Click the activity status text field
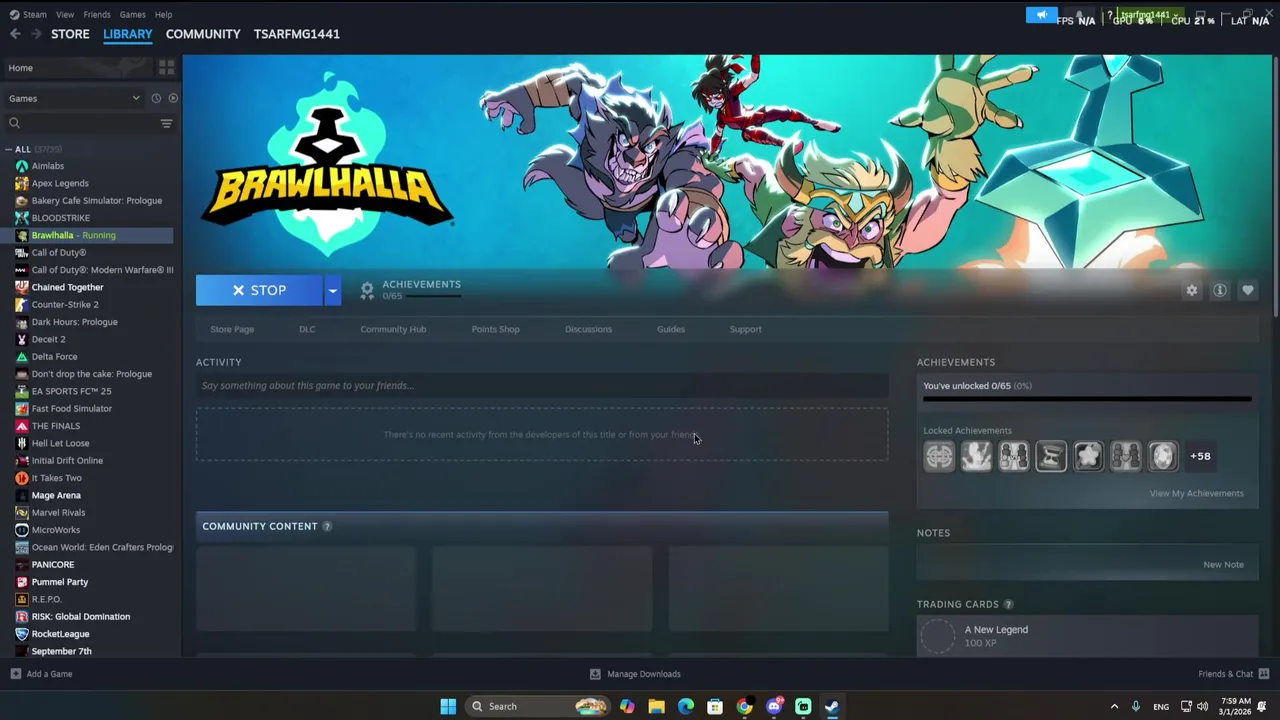The image size is (1280, 720). 542,385
